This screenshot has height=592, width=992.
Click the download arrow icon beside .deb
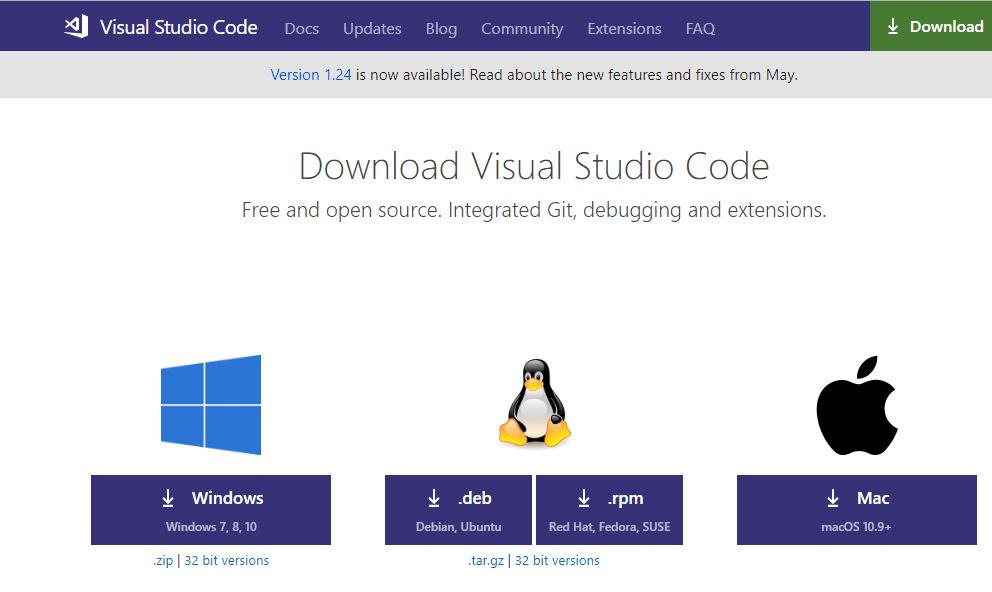click(434, 498)
